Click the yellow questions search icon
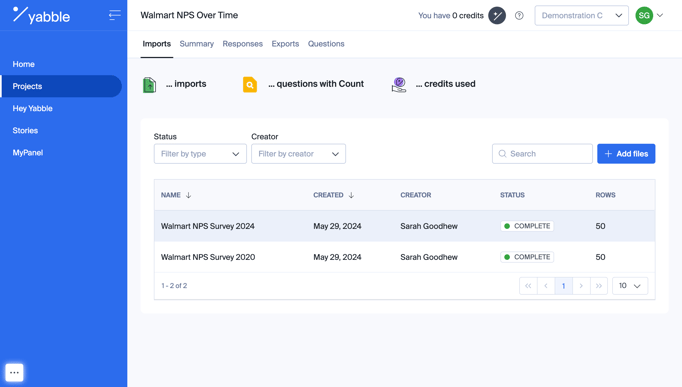 tap(250, 84)
